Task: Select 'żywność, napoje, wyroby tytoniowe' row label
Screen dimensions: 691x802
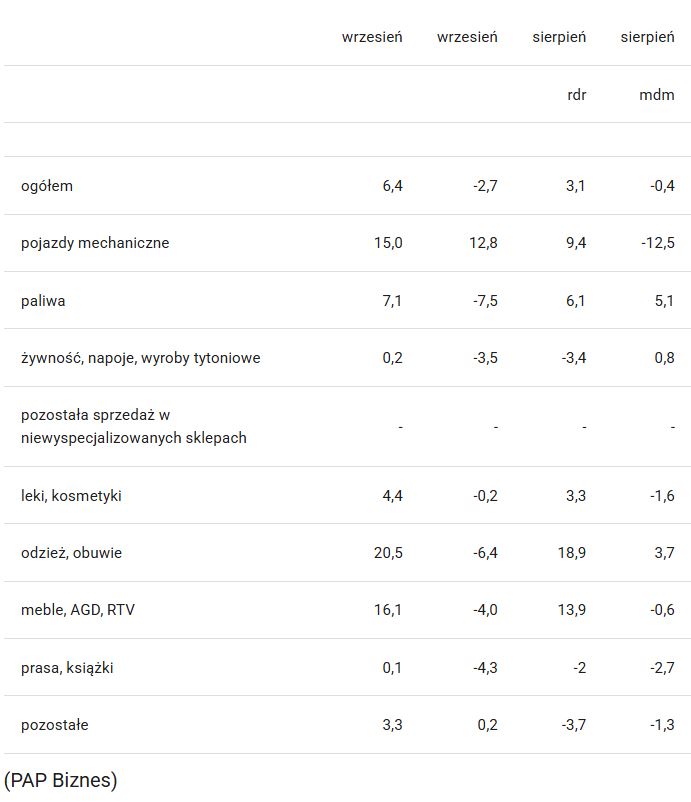Action: pos(140,358)
